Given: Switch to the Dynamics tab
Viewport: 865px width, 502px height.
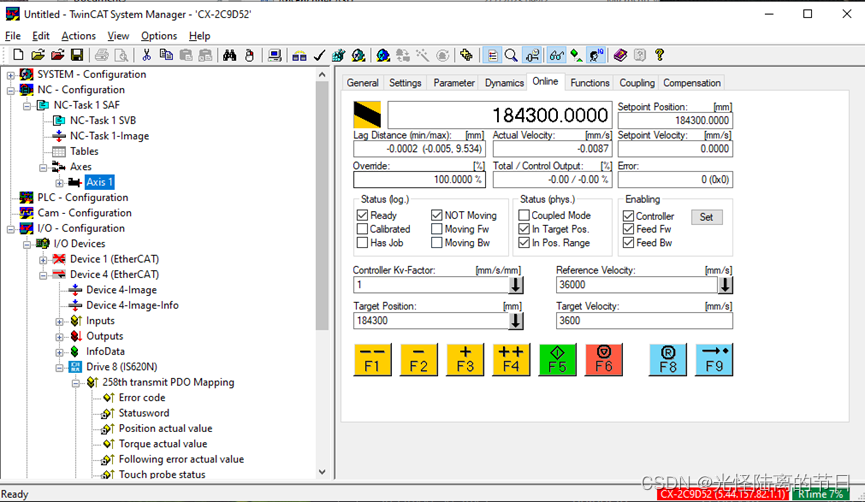Looking at the screenshot, I should click(504, 83).
